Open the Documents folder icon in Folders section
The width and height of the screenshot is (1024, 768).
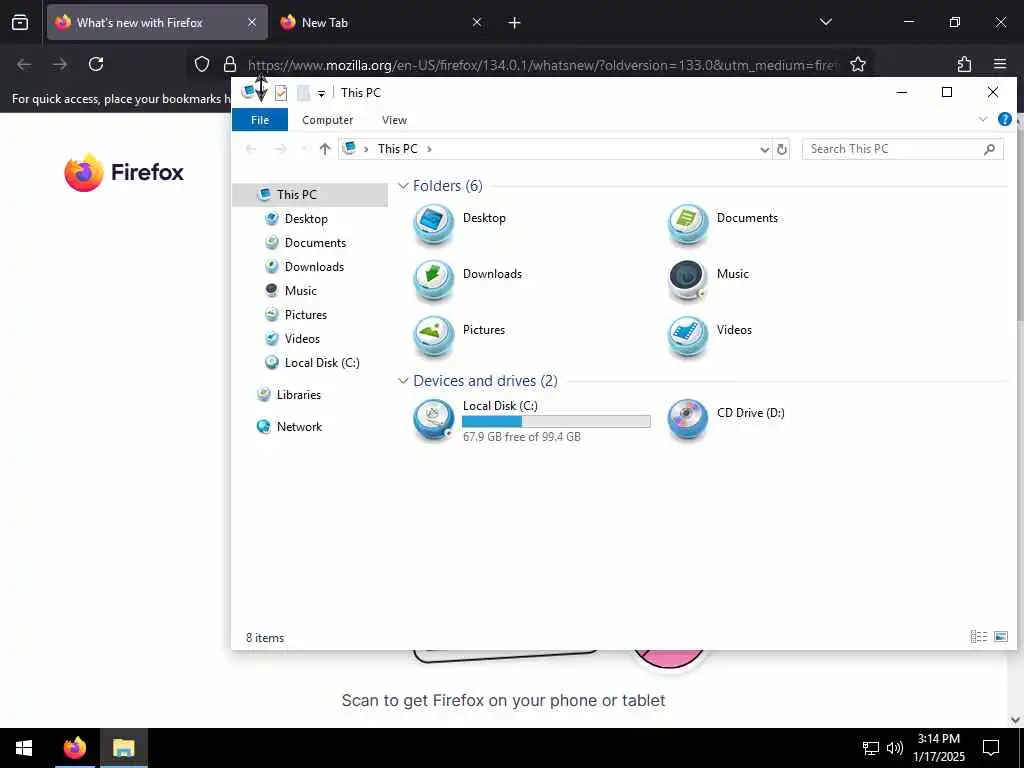click(688, 224)
